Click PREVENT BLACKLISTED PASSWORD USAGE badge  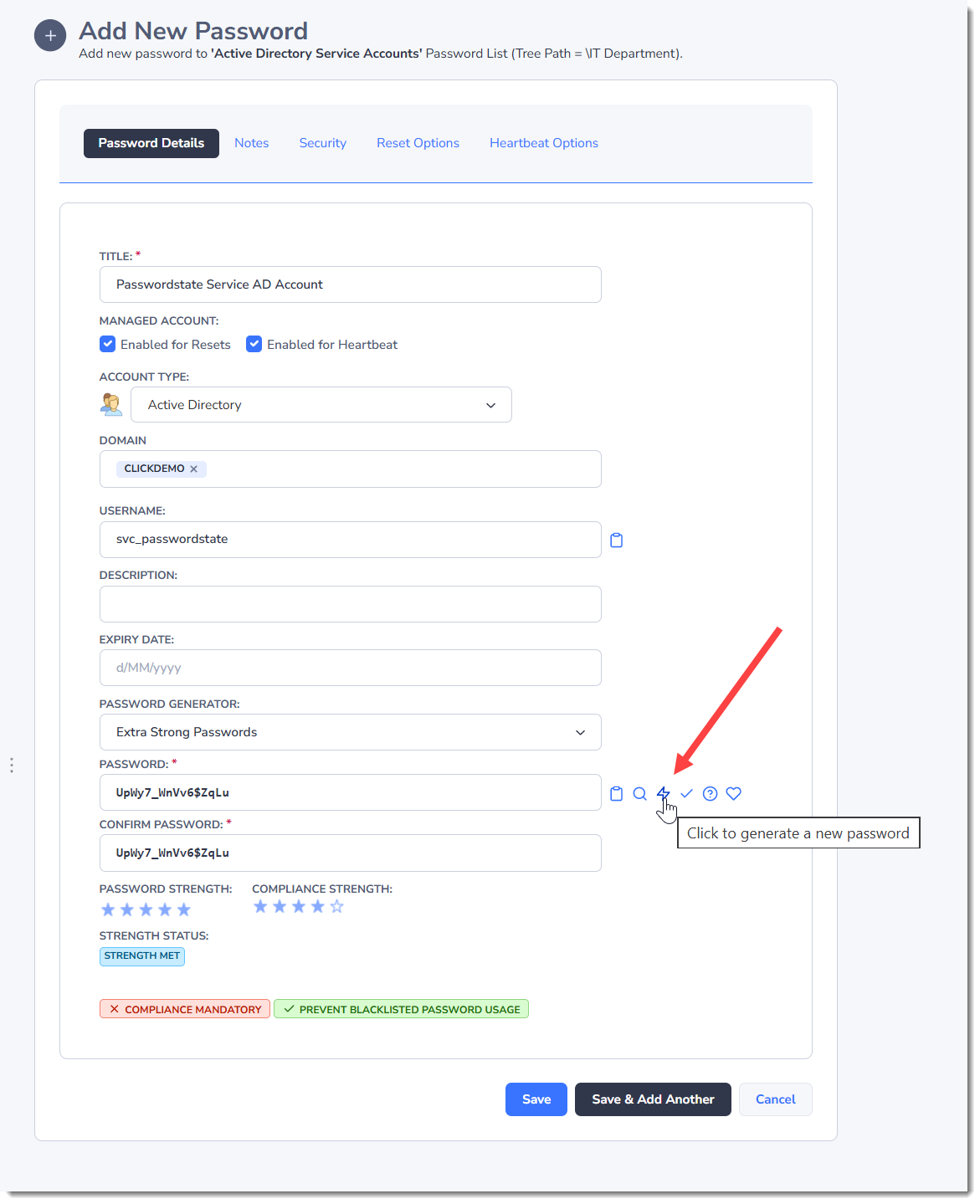click(x=401, y=1009)
